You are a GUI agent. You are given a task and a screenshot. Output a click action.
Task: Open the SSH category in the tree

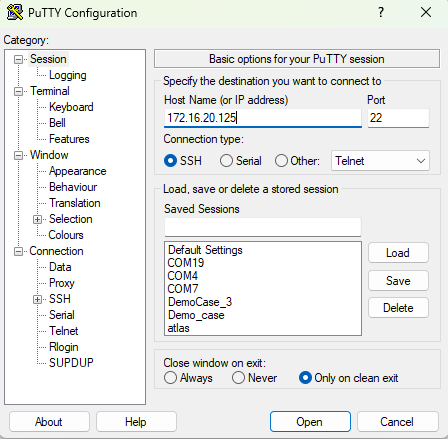point(60,299)
